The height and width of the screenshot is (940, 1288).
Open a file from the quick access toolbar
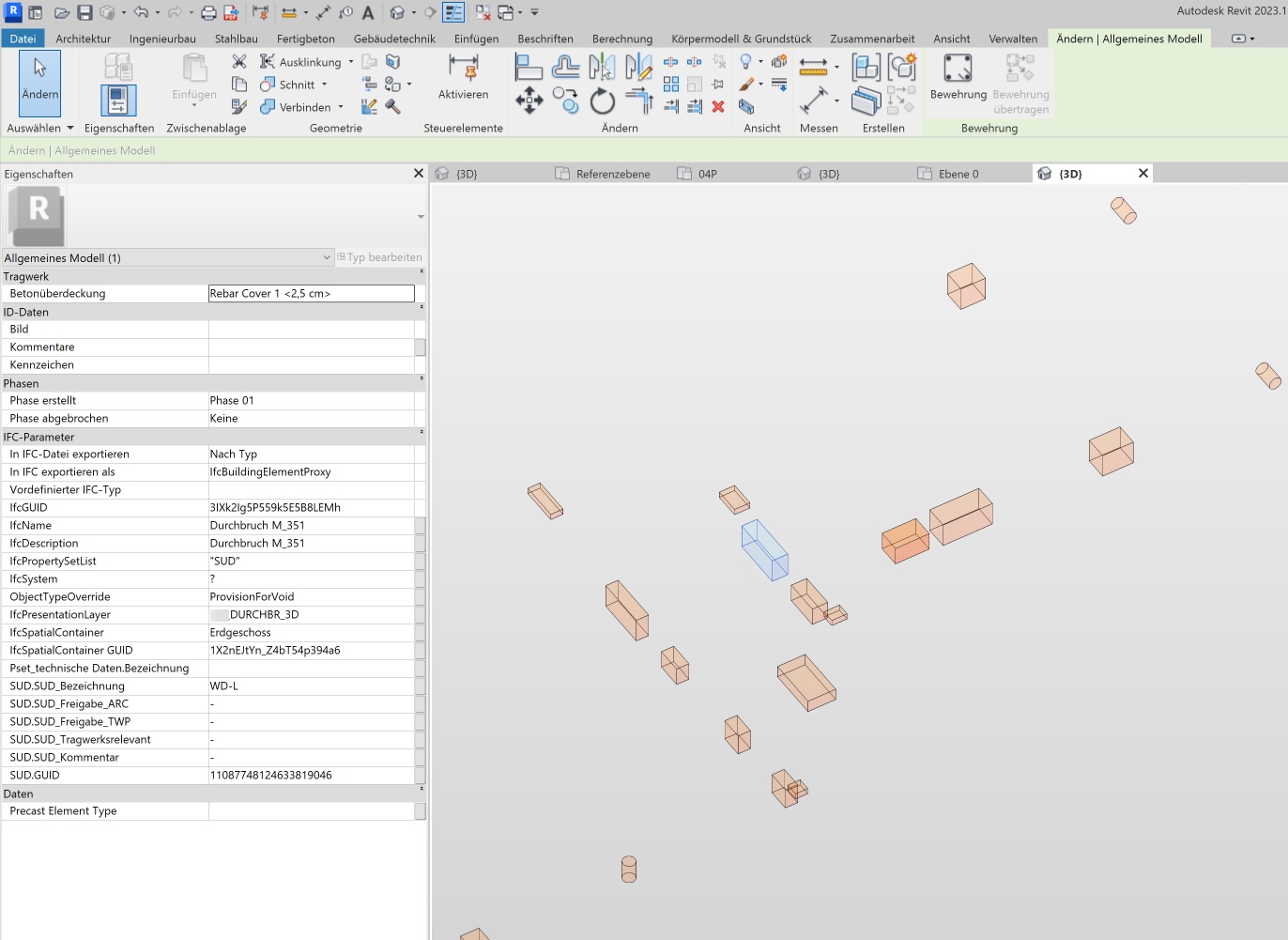pos(62,13)
